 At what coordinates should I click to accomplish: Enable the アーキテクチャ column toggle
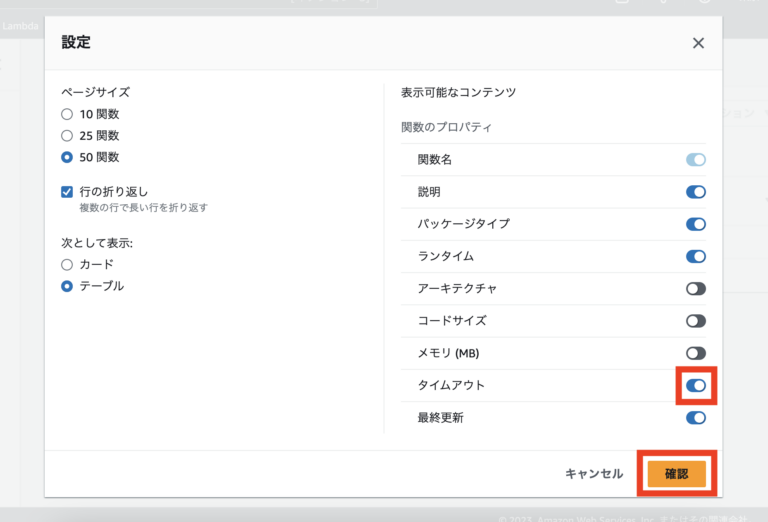click(695, 288)
